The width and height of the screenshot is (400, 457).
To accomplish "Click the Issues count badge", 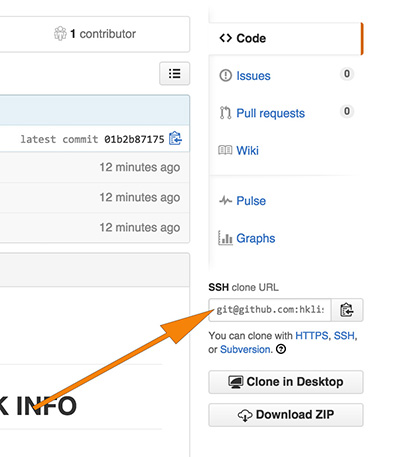I will point(347,74).
